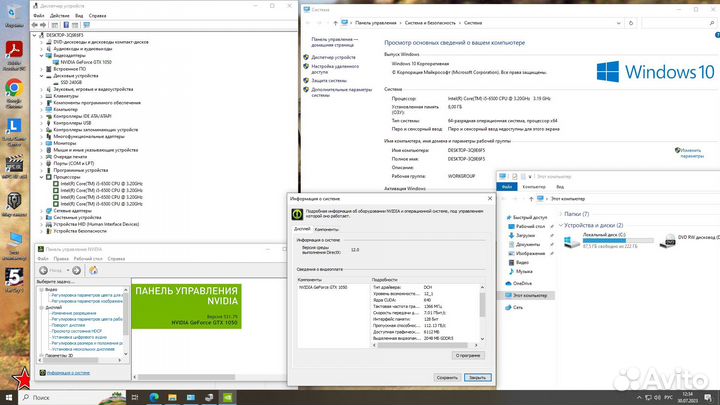Select Изменение разрешения in NVIDIA task tree

pos(74,313)
